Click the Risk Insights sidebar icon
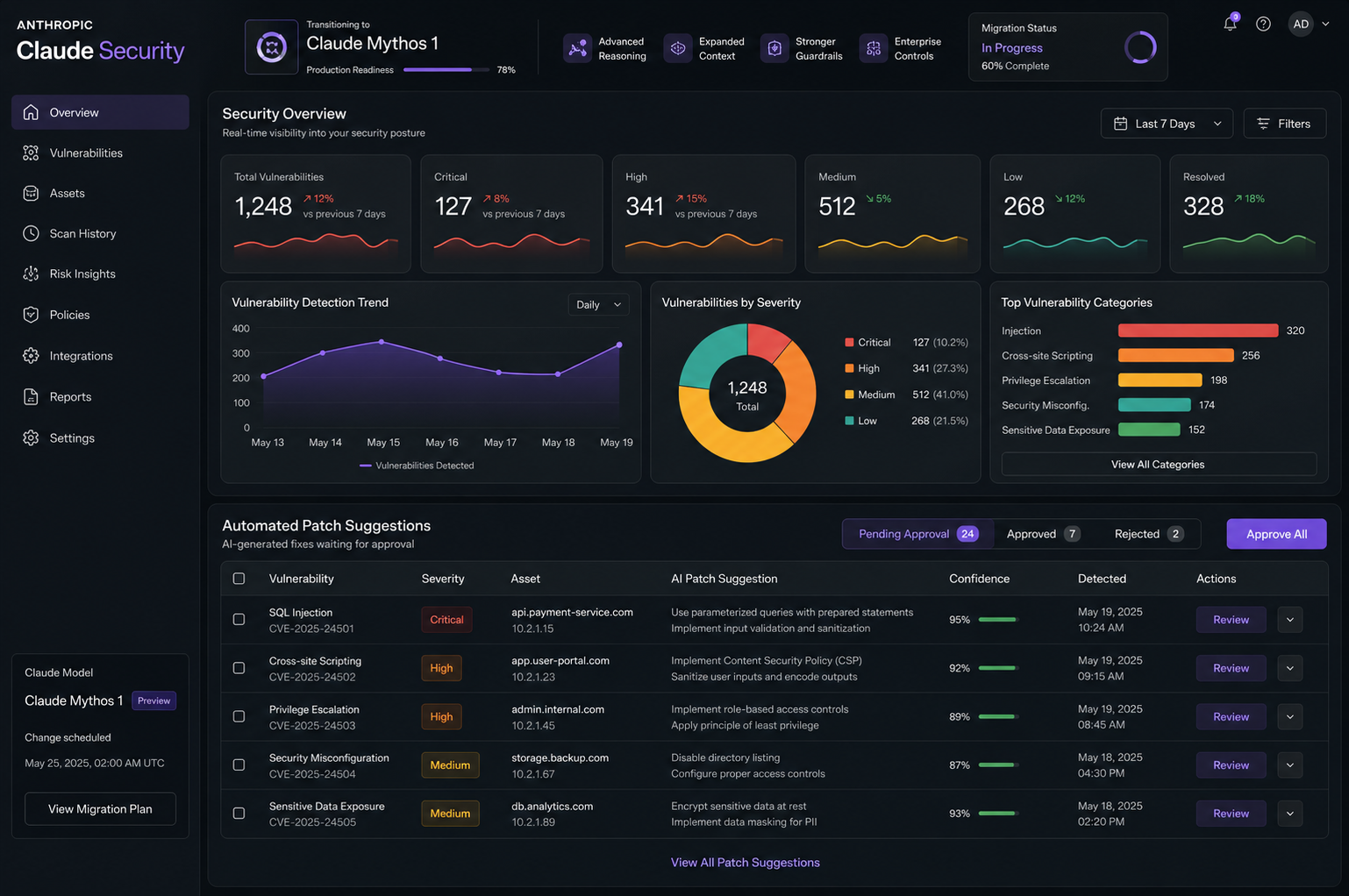 31,274
